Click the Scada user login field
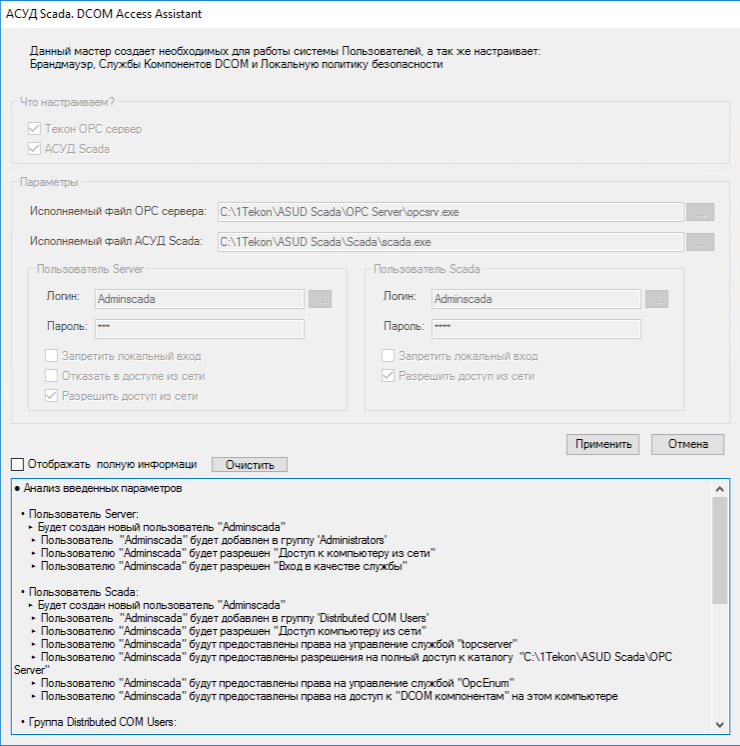 536,298
